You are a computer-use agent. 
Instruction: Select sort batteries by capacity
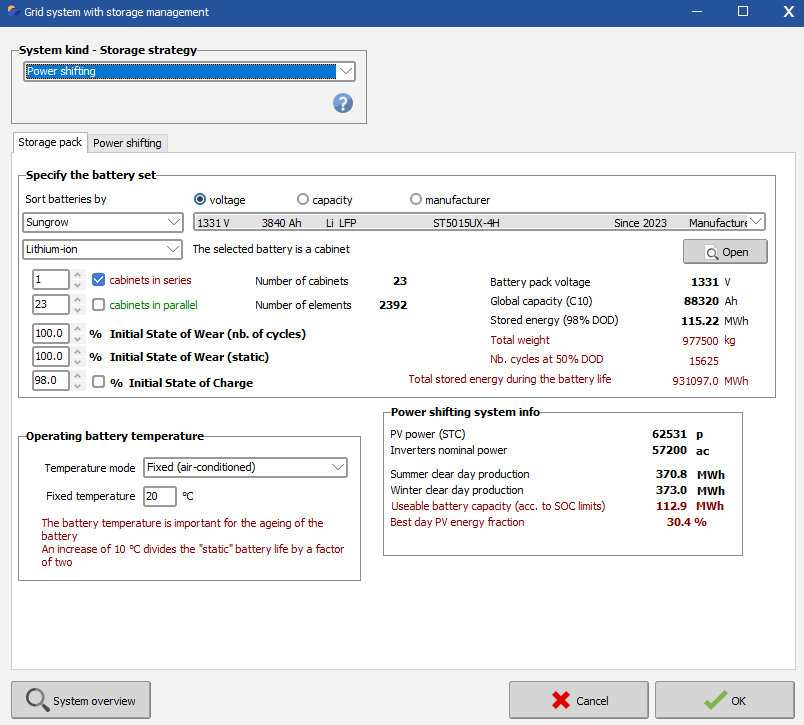point(303,200)
